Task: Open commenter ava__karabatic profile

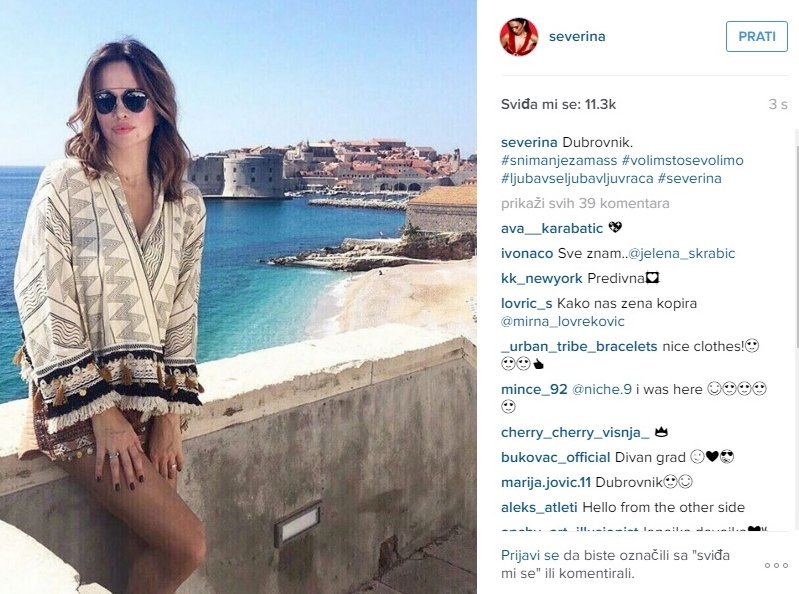Action: pos(552,228)
